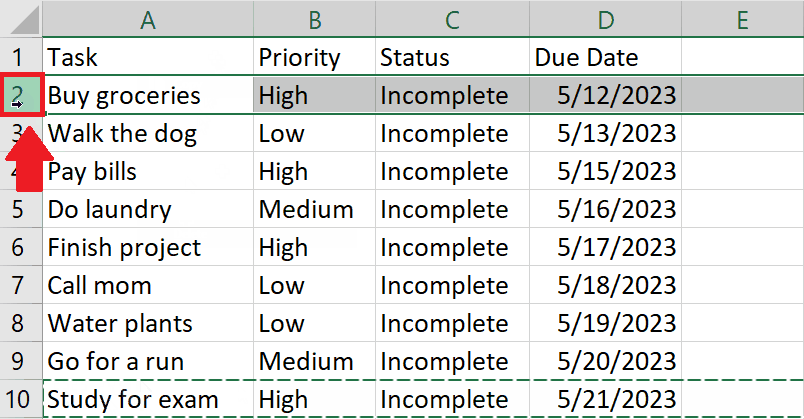Select column D header
The width and height of the screenshot is (804, 419).
(x=606, y=19)
